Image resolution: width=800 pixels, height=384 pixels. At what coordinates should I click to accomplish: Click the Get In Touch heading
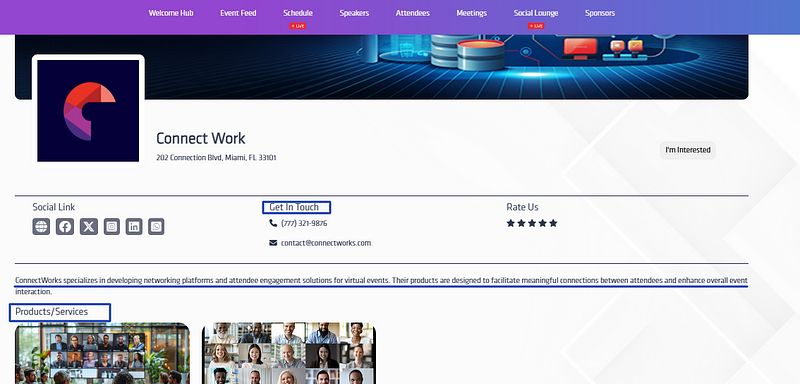coord(294,207)
